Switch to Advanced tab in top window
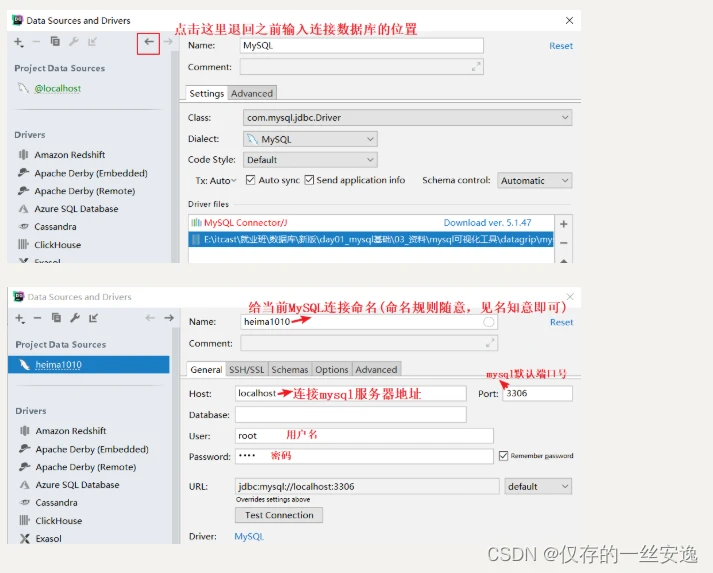The height and width of the screenshot is (573, 713). [x=252, y=93]
